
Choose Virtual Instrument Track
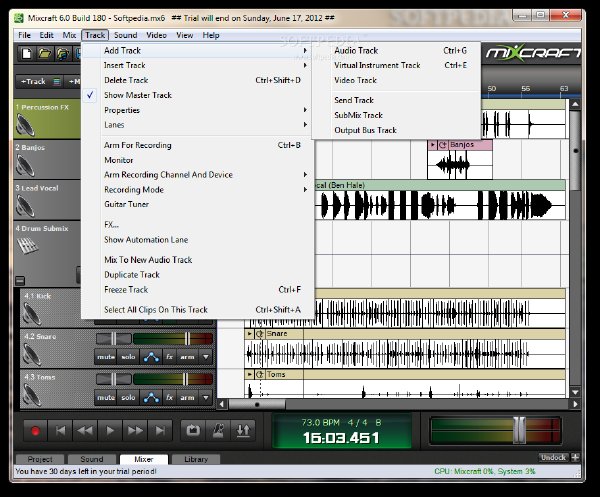(x=396, y=65)
